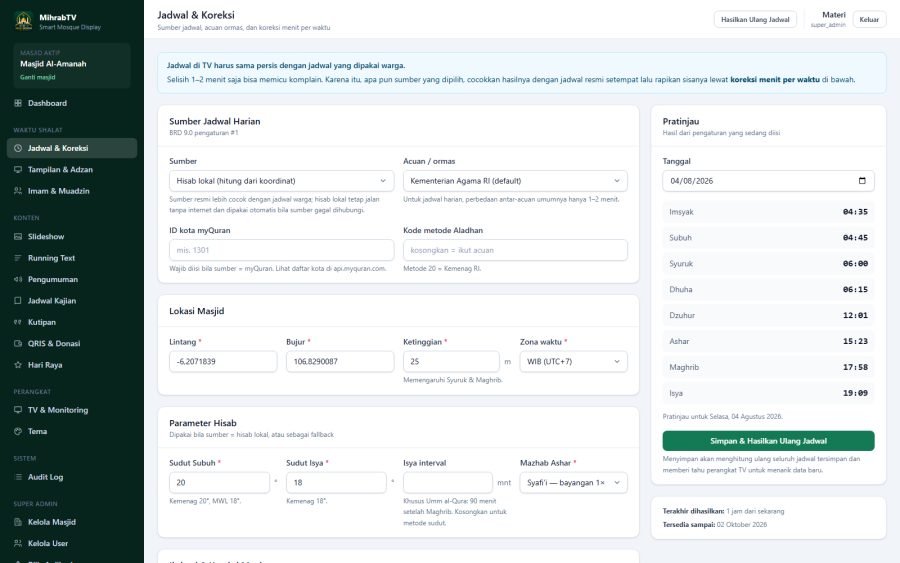The width and height of the screenshot is (900, 563).
Task: Click the Ashar 15:23 preview row
Action: click(768, 341)
